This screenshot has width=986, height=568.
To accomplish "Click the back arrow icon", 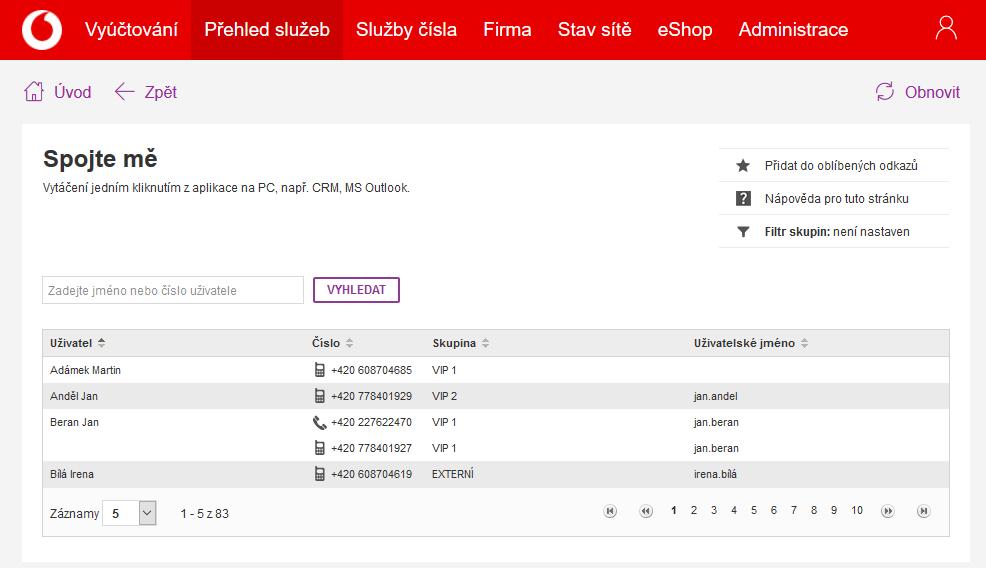I will point(125,92).
